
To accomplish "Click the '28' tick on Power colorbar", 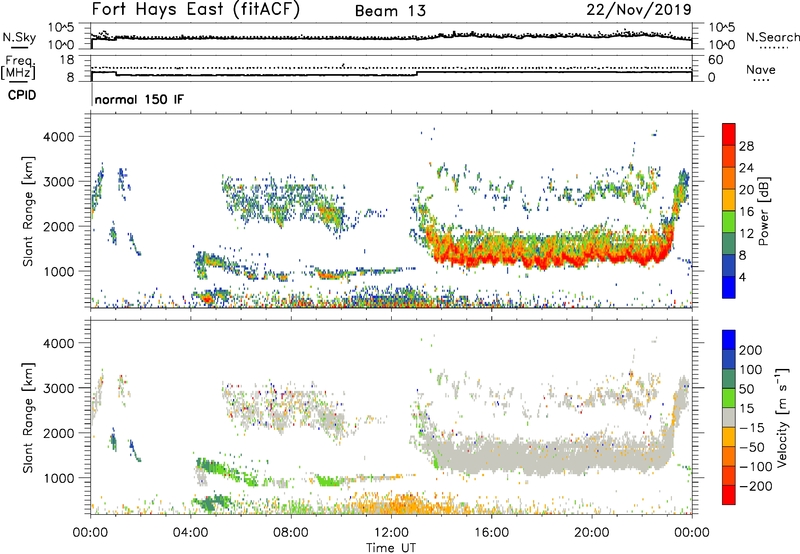I will click(746, 146).
